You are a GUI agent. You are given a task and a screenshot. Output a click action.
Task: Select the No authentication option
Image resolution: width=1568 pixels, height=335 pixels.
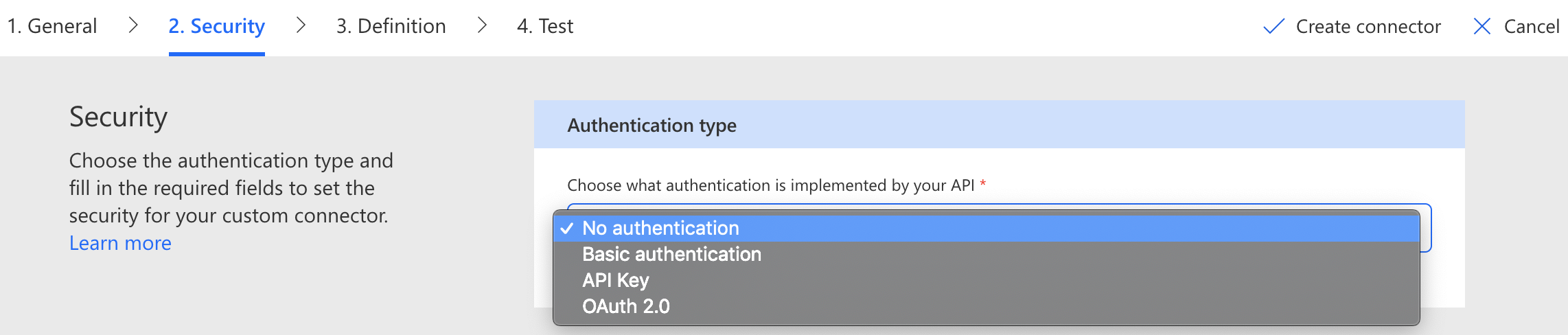660,229
